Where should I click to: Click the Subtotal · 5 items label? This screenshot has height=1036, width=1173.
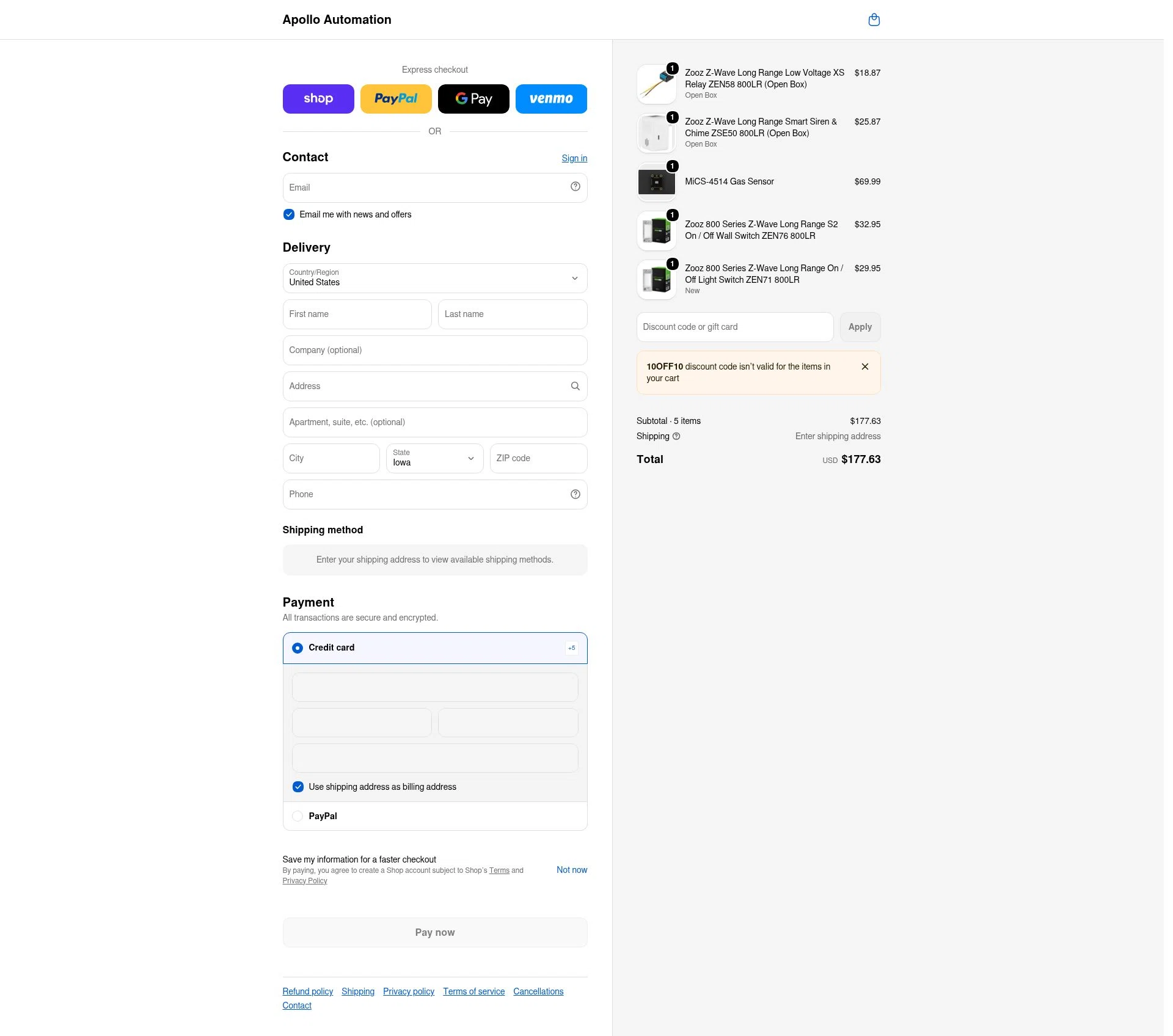[668, 421]
